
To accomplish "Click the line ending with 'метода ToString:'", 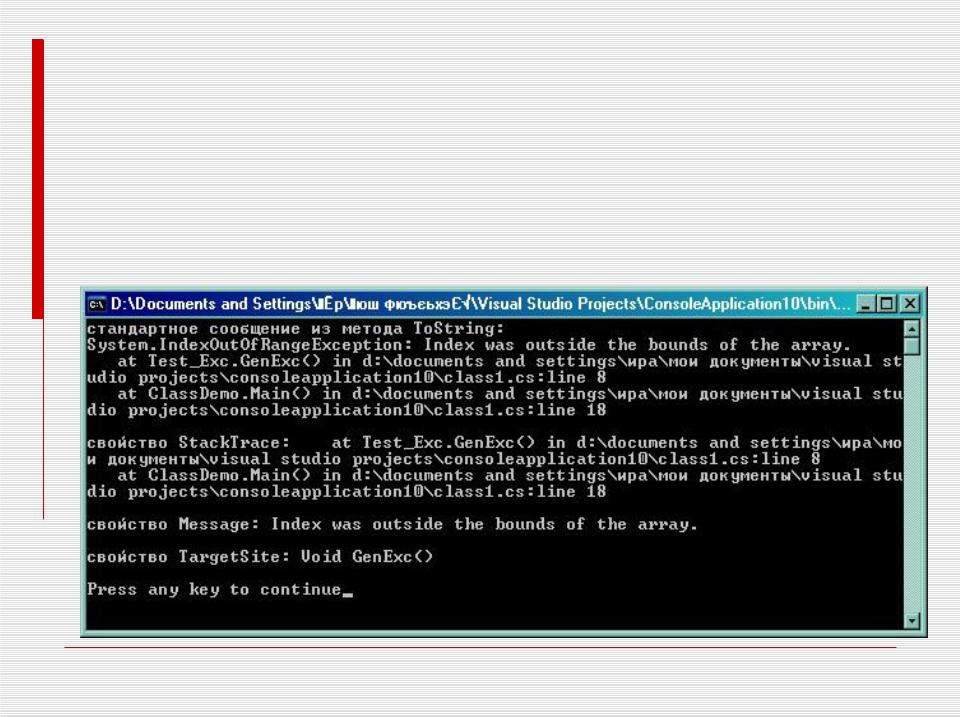I will point(296,329).
